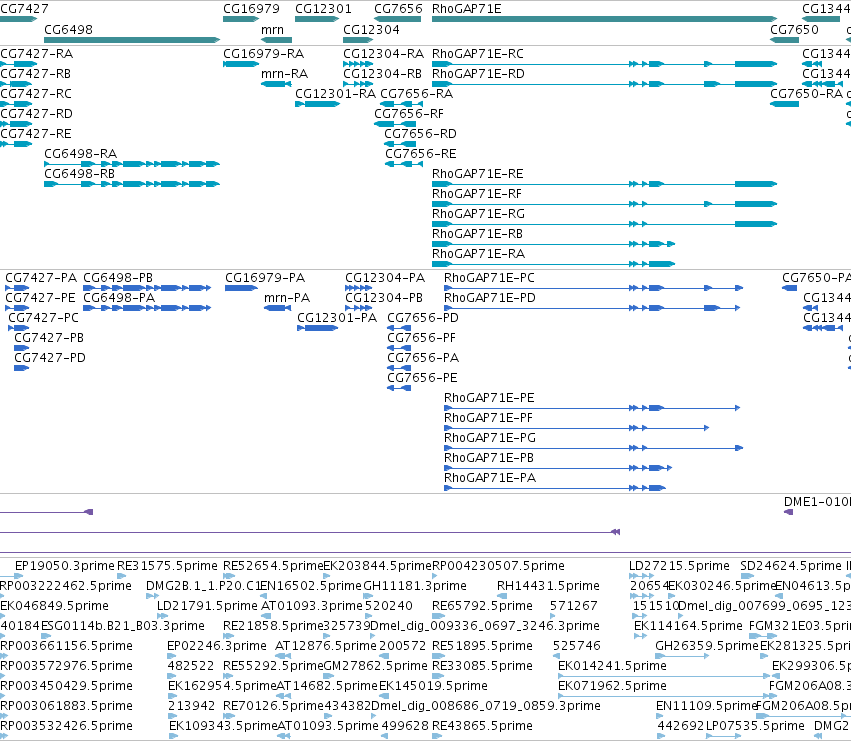Click protein CG7427-PD label
The image size is (851, 741).
click(x=50, y=358)
